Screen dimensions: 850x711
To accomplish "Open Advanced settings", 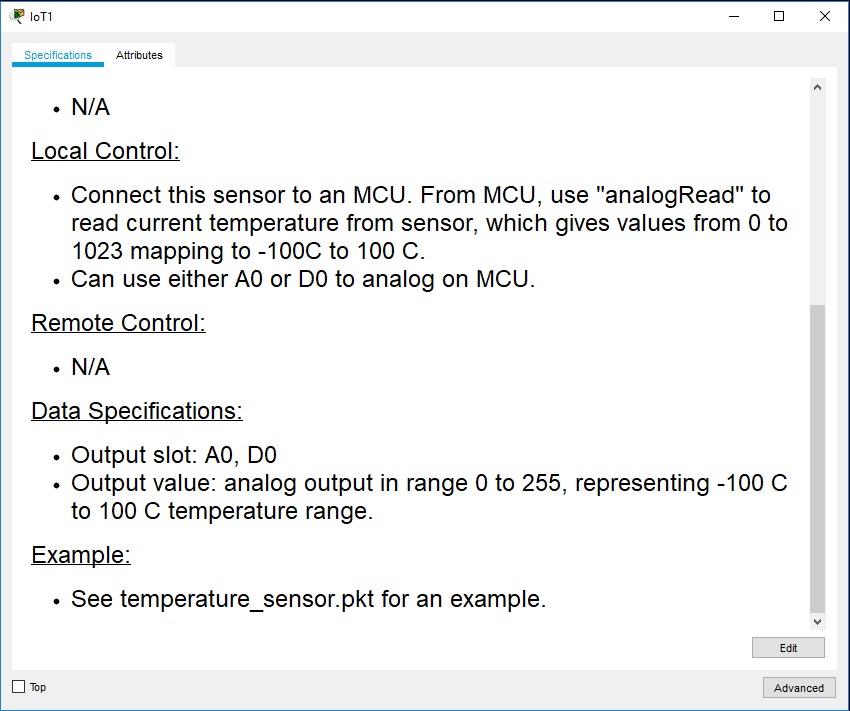I will [799, 687].
